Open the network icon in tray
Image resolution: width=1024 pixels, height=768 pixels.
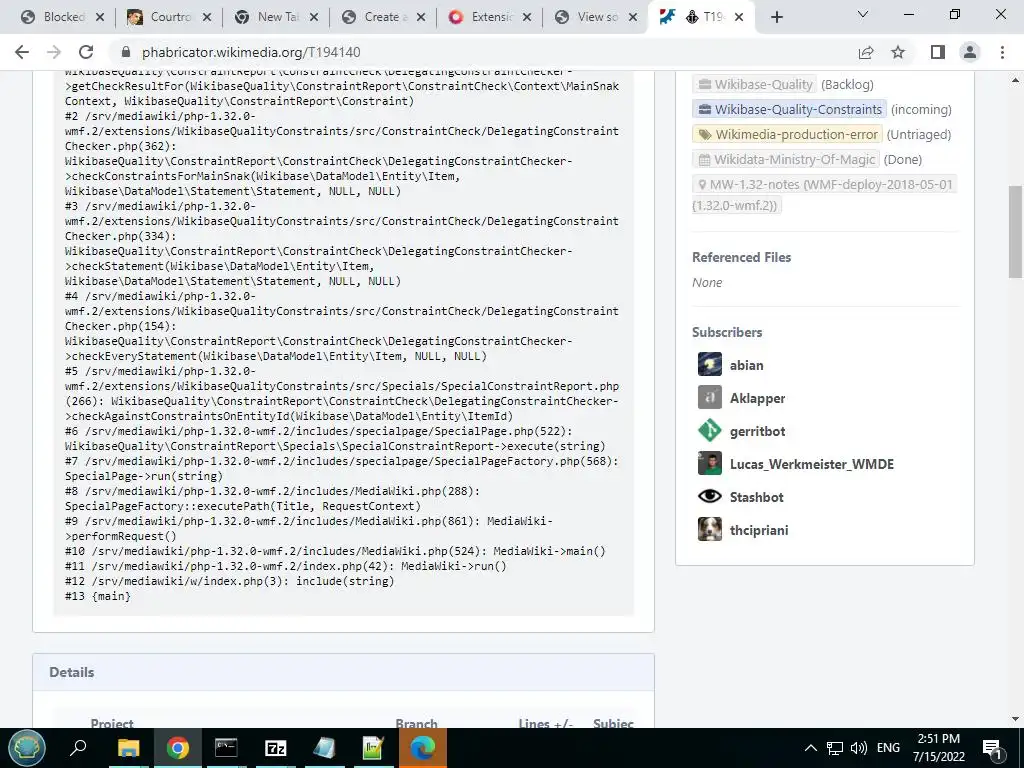pyautogui.click(x=835, y=748)
